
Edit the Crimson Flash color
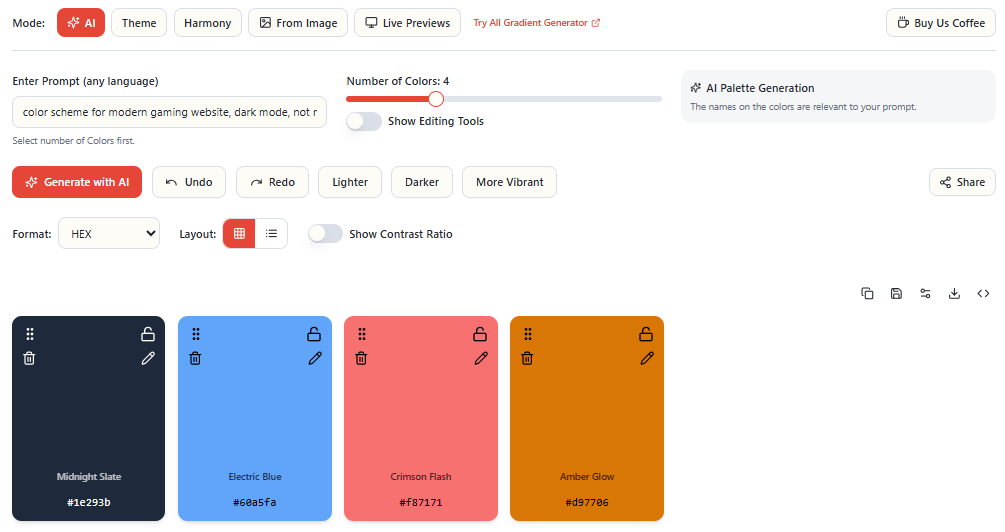(x=480, y=358)
